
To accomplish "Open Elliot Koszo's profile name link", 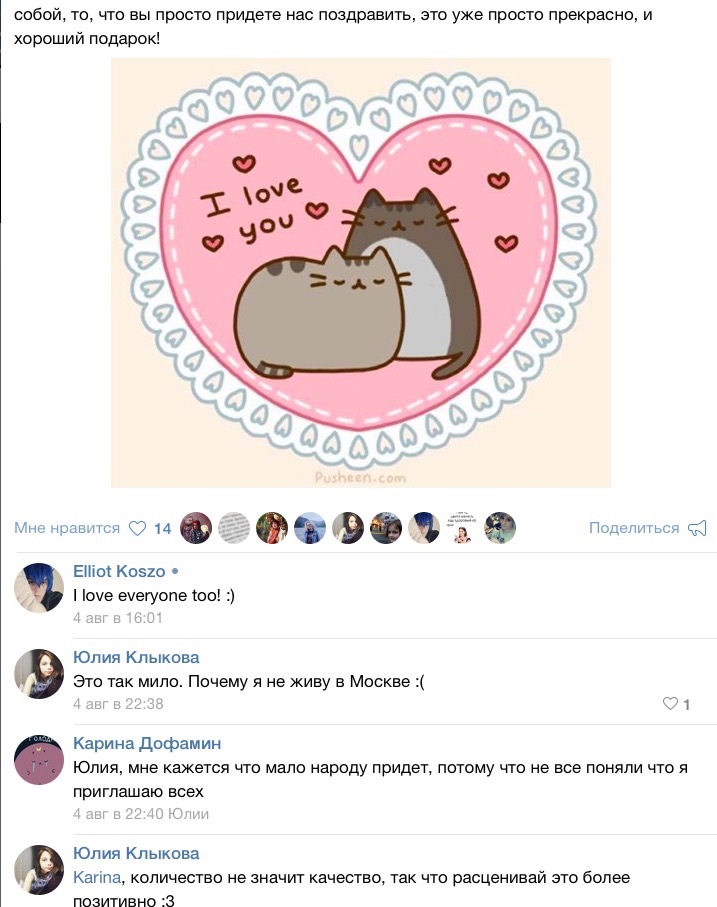I will (119, 572).
